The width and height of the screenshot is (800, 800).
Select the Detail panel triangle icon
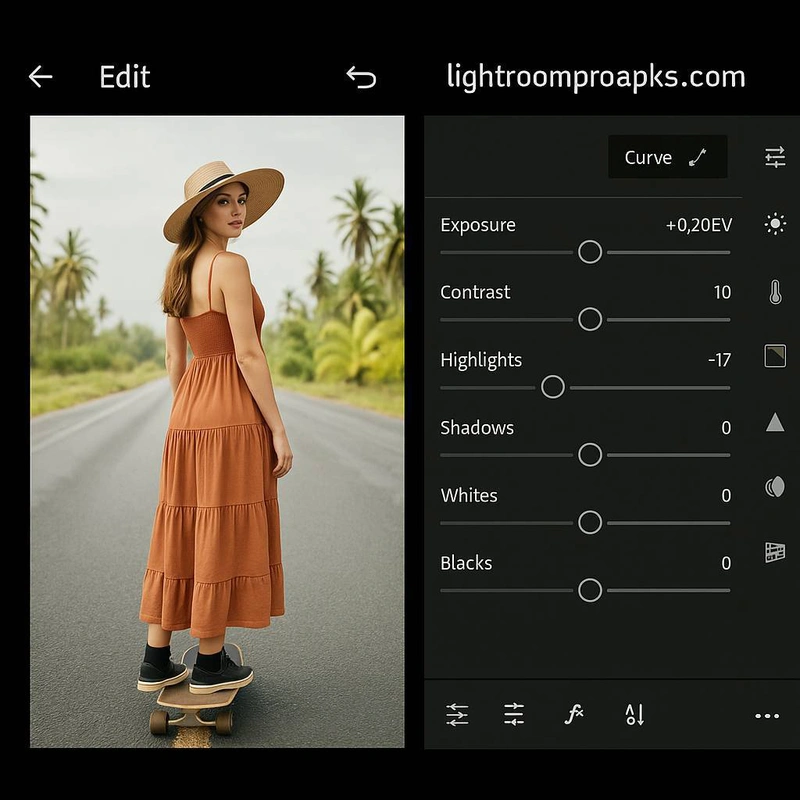(775, 423)
